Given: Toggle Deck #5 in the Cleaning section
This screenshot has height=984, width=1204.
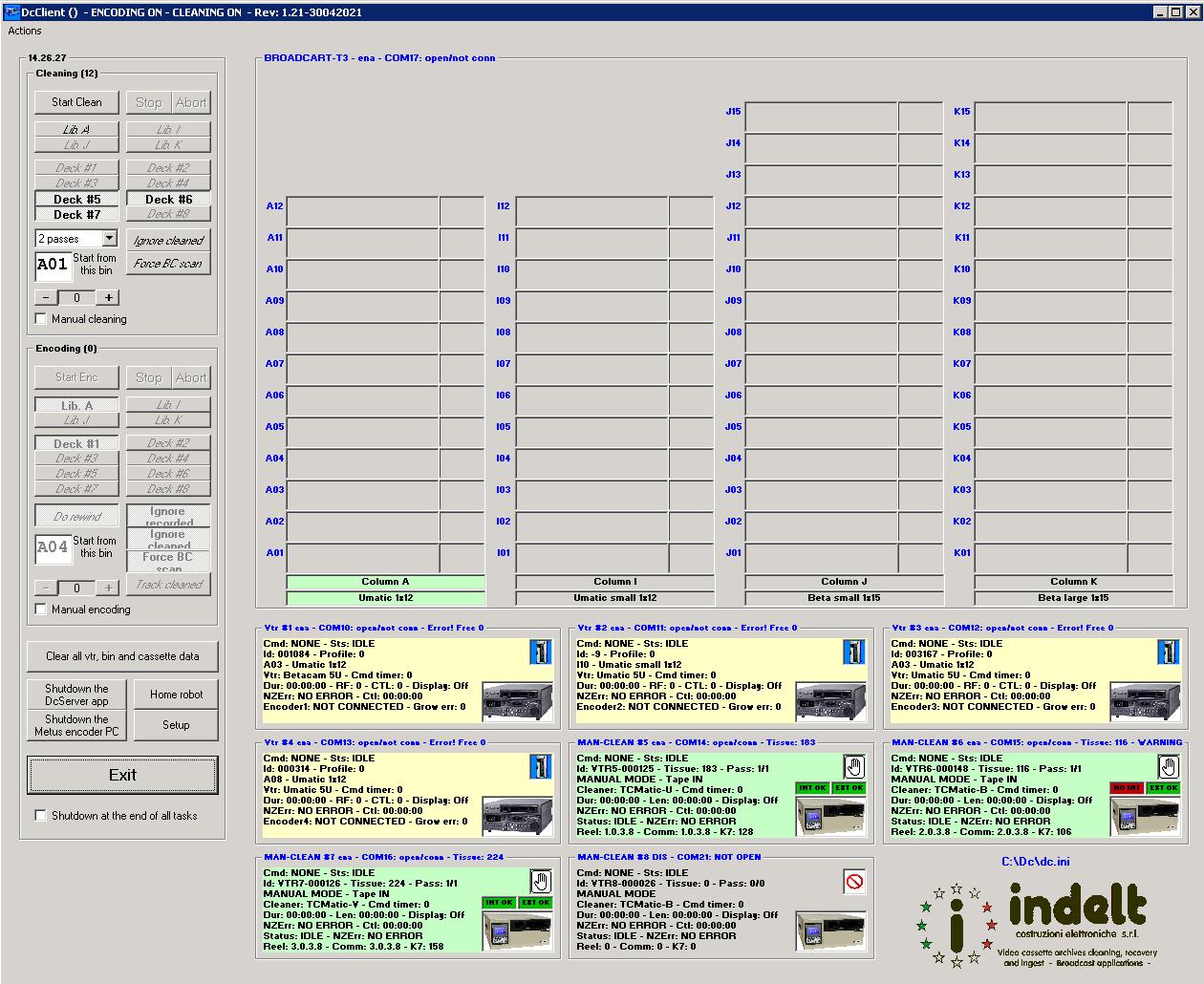Looking at the screenshot, I should click(x=76, y=200).
